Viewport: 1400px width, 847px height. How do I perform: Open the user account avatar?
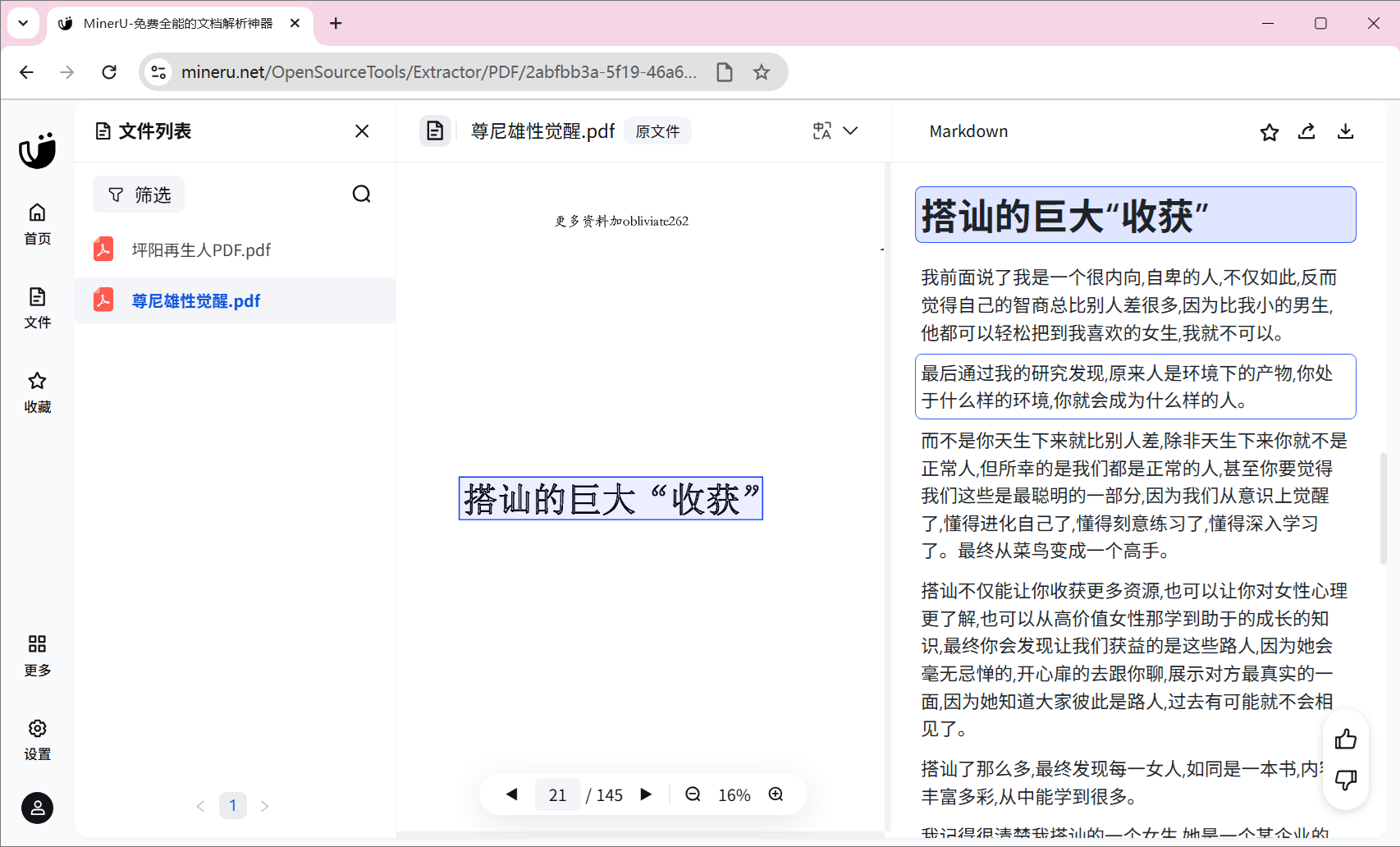tap(37, 808)
